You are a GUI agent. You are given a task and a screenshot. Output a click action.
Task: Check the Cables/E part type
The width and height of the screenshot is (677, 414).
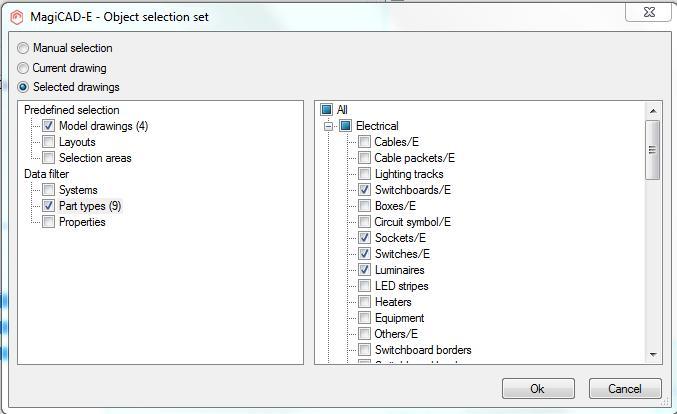point(364,142)
